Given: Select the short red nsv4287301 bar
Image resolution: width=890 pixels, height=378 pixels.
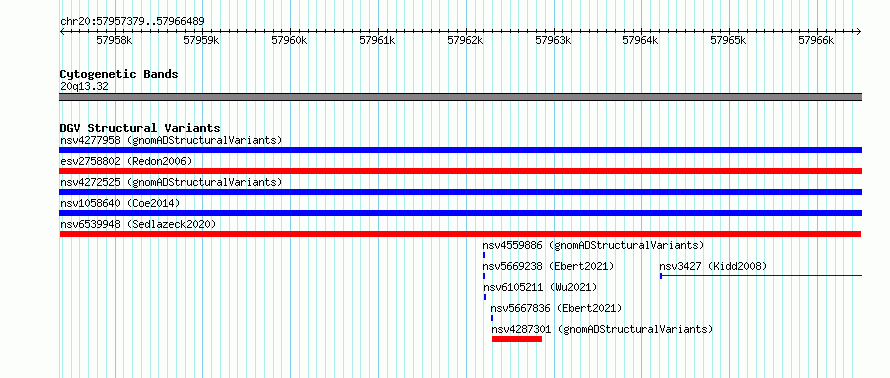Looking at the screenshot, I should (x=517, y=339).
